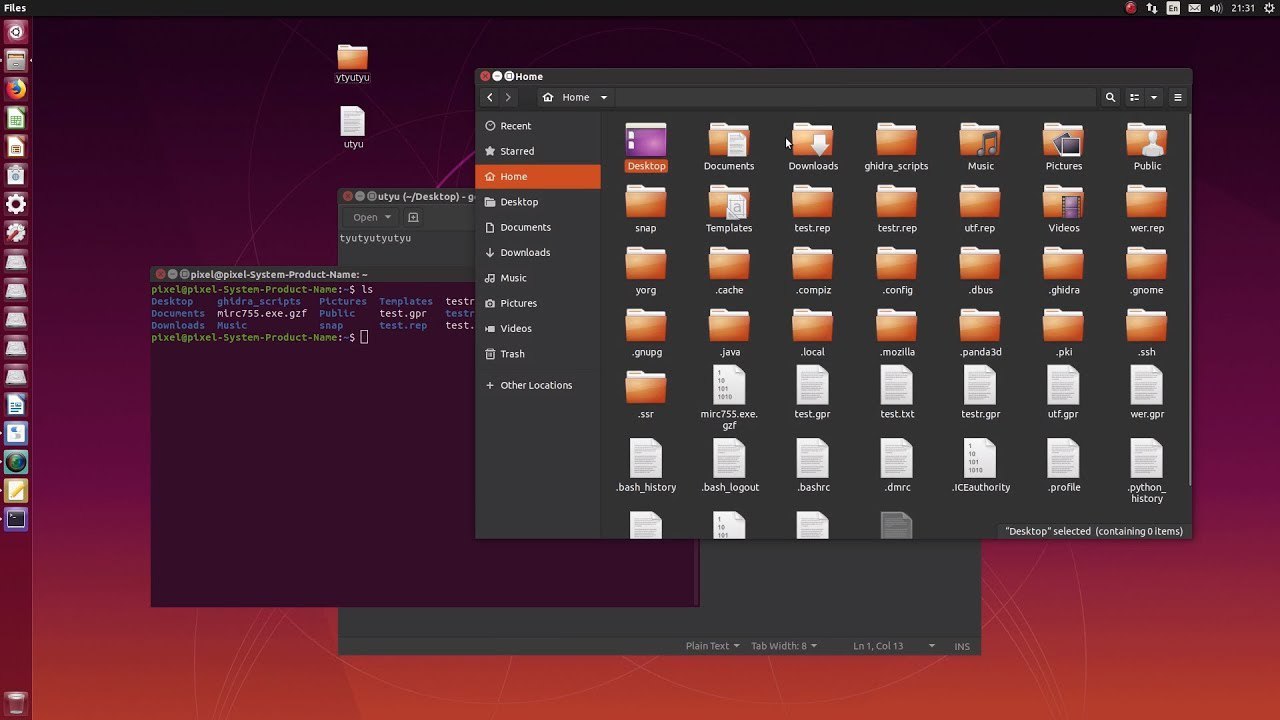Click the new document button in gedit
The image size is (1280, 720).
[x=413, y=217]
